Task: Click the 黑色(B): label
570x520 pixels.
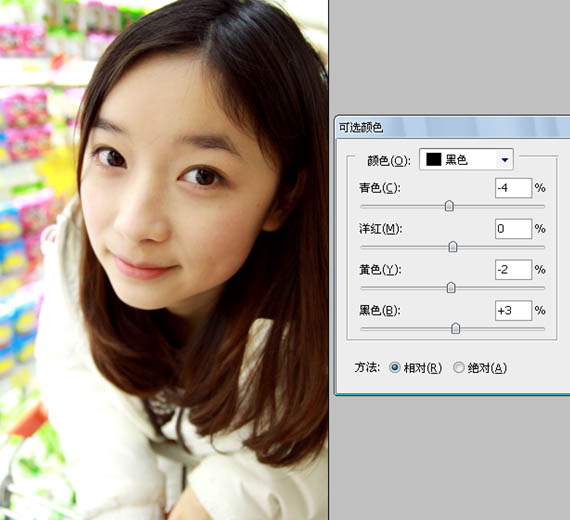Action: pos(380,311)
